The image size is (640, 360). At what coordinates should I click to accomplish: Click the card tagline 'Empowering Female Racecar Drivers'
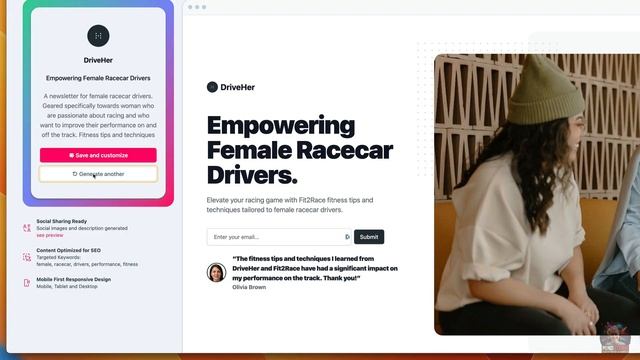pyautogui.click(x=98, y=78)
